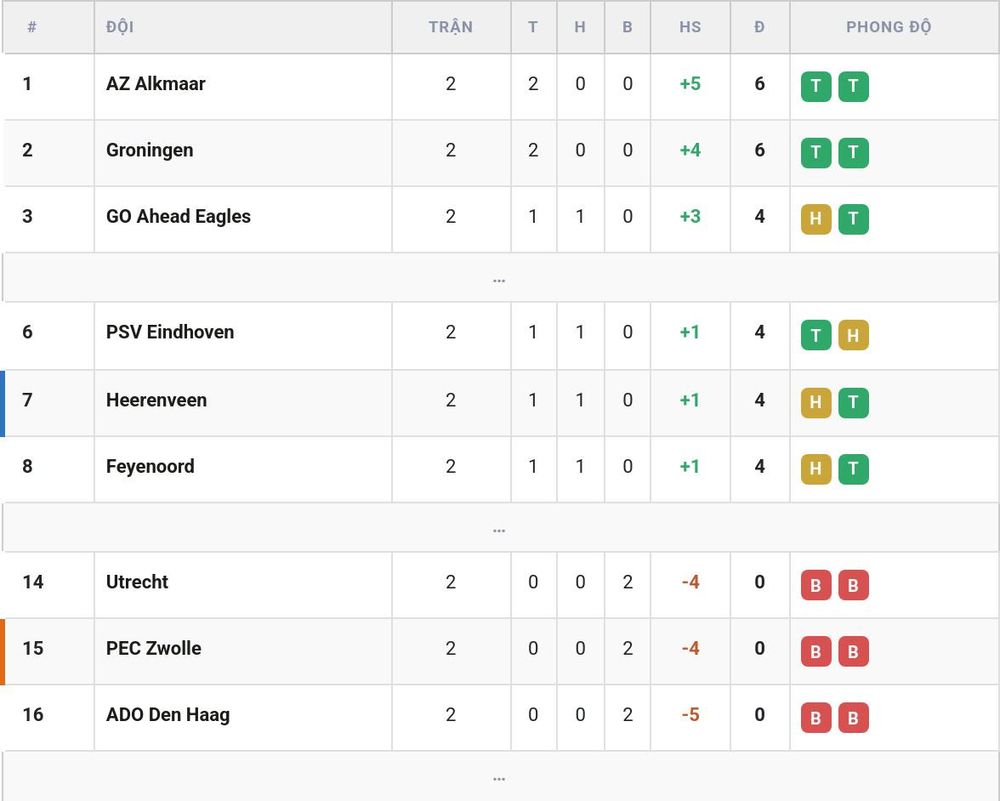Image resolution: width=1000 pixels, height=801 pixels.
Task: Click PSV Eindhoven's yellow H form badge
Action: pyautogui.click(x=853, y=335)
